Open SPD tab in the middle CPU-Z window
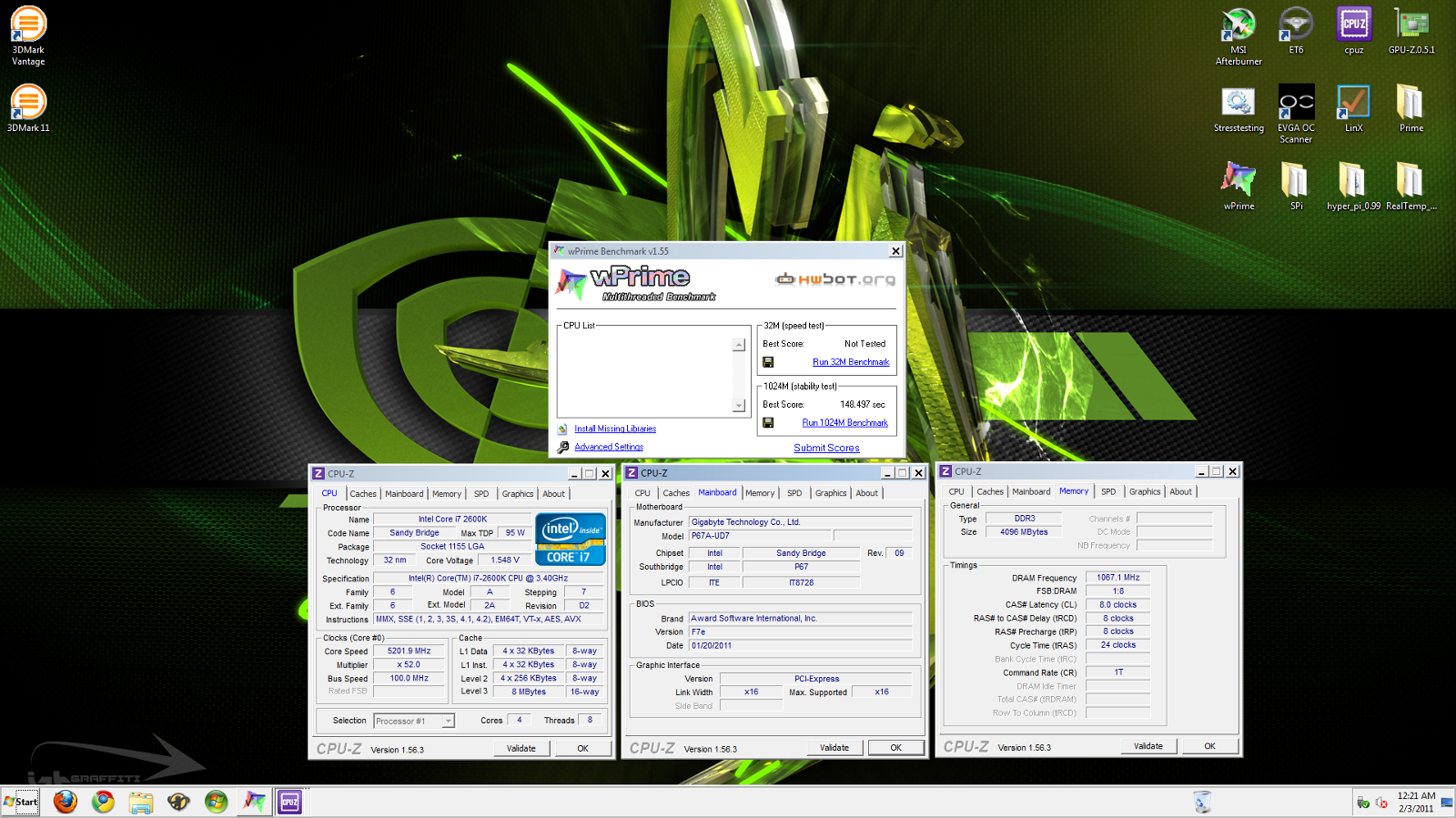This screenshot has width=1456, height=818. (x=794, y=493)
